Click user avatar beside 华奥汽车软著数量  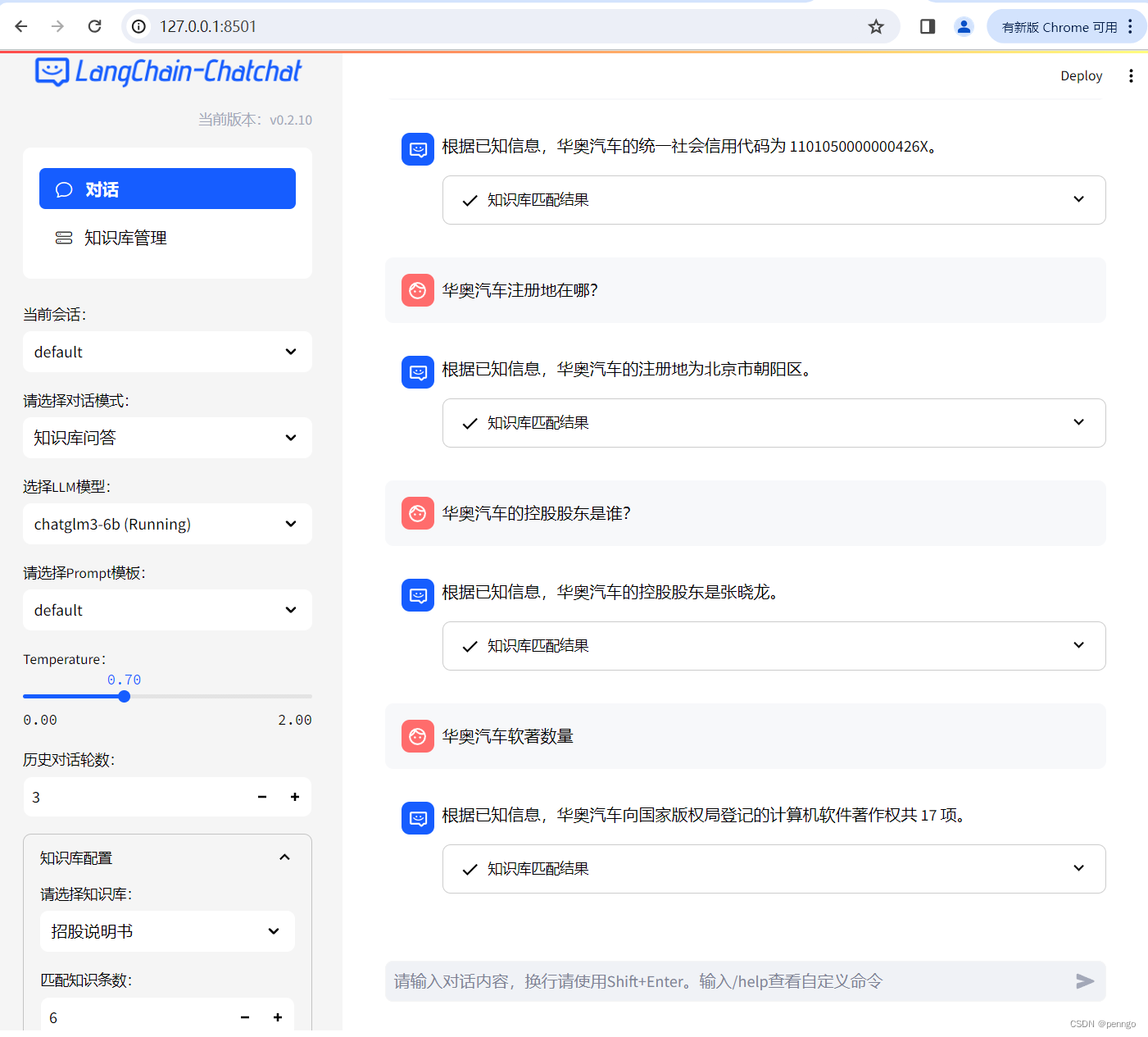tap(418, 736)
